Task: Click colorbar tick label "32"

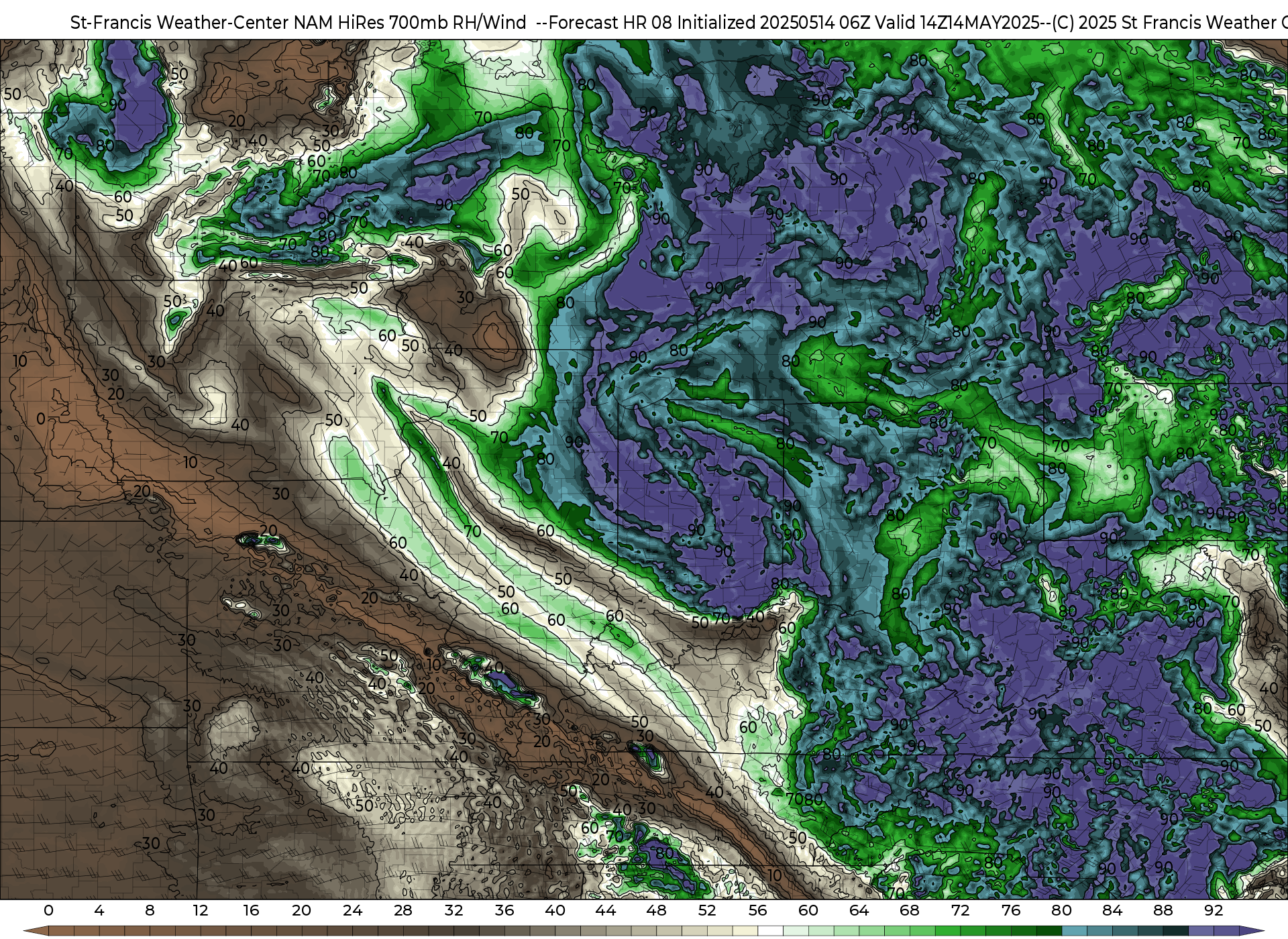Action: coord(453,911)
